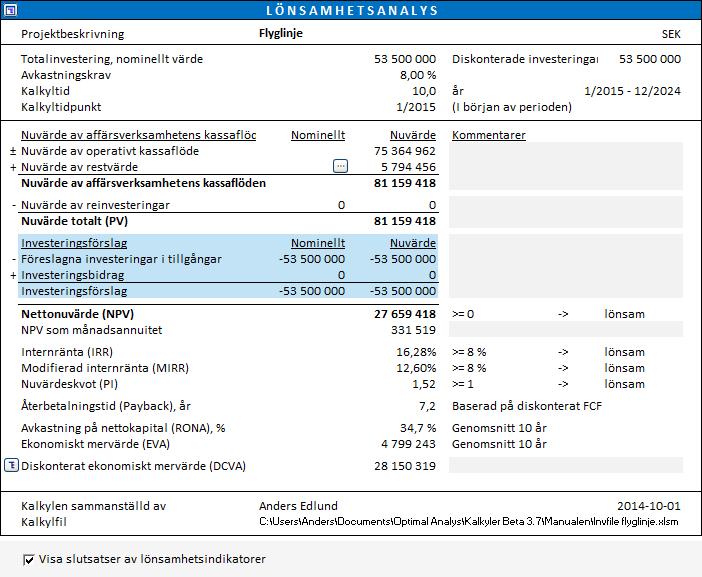Click the DCVA value 28 150 319
This screenshot has width=702, height=577.
(405, 466)
